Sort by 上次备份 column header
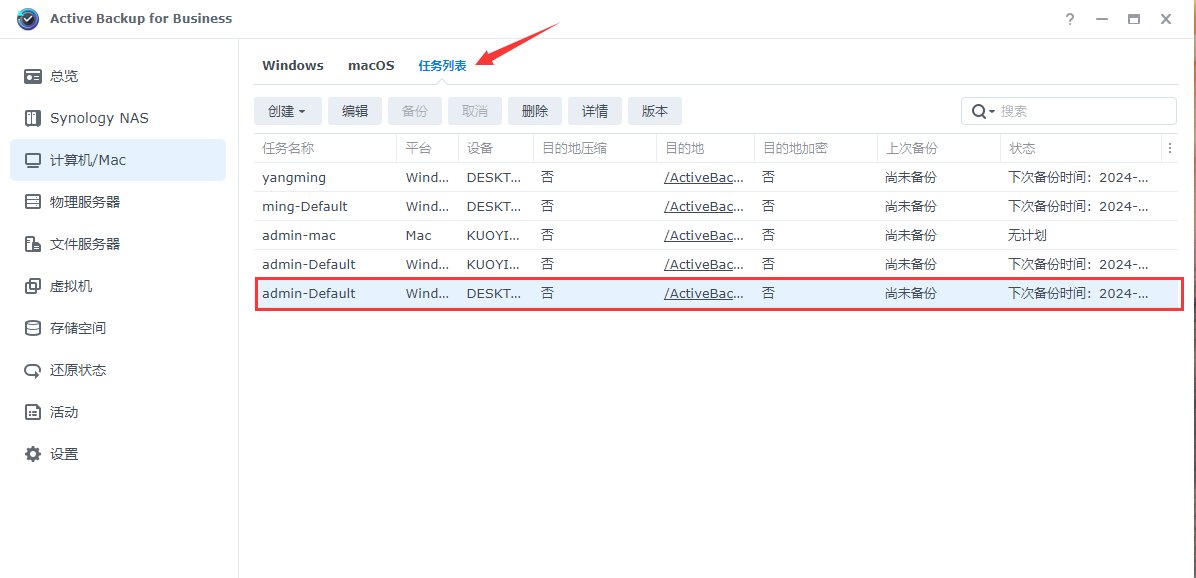 [938, 148]
